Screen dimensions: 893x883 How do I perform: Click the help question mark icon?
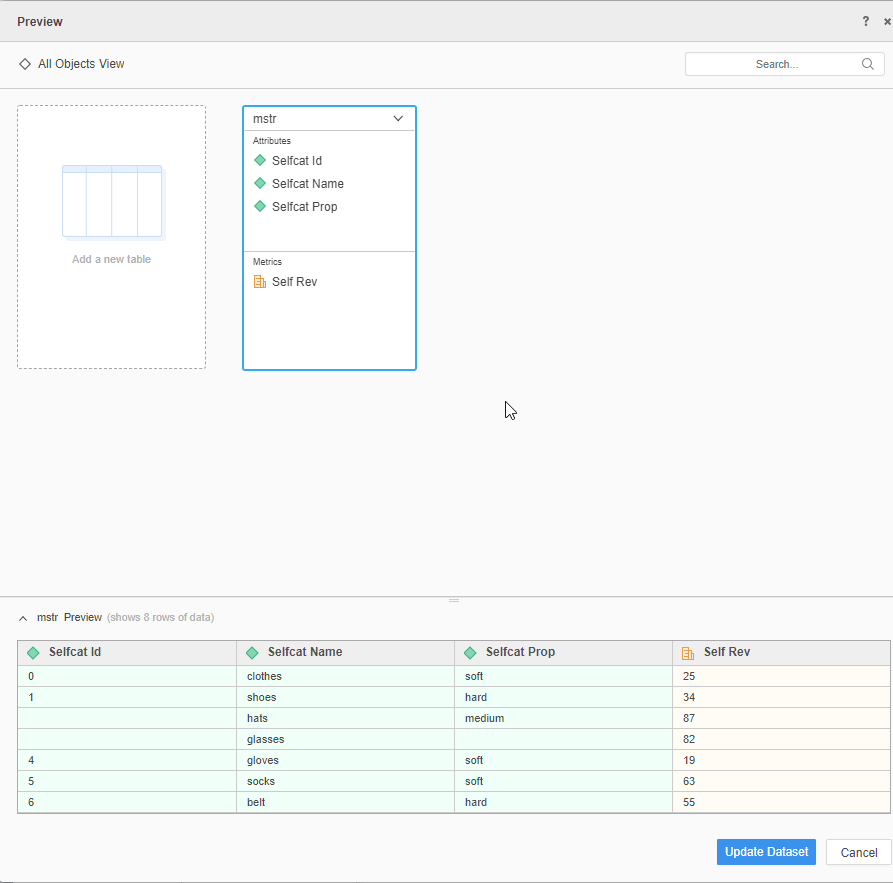tap(866, 22)
